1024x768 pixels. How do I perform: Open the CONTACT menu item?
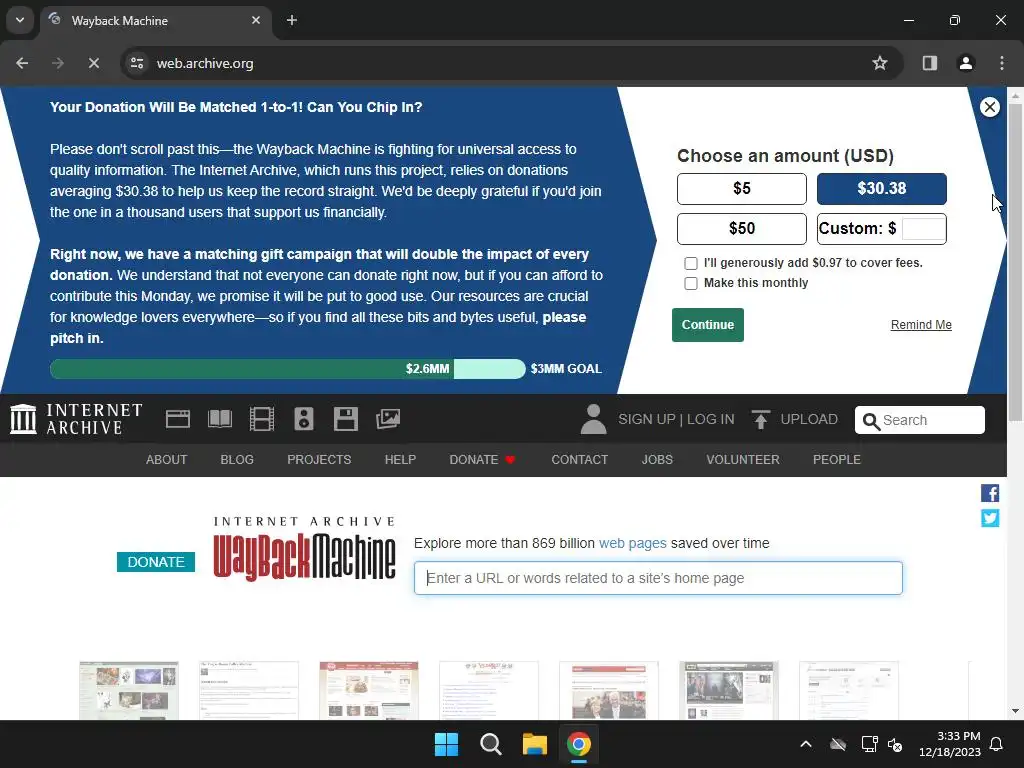580,460
